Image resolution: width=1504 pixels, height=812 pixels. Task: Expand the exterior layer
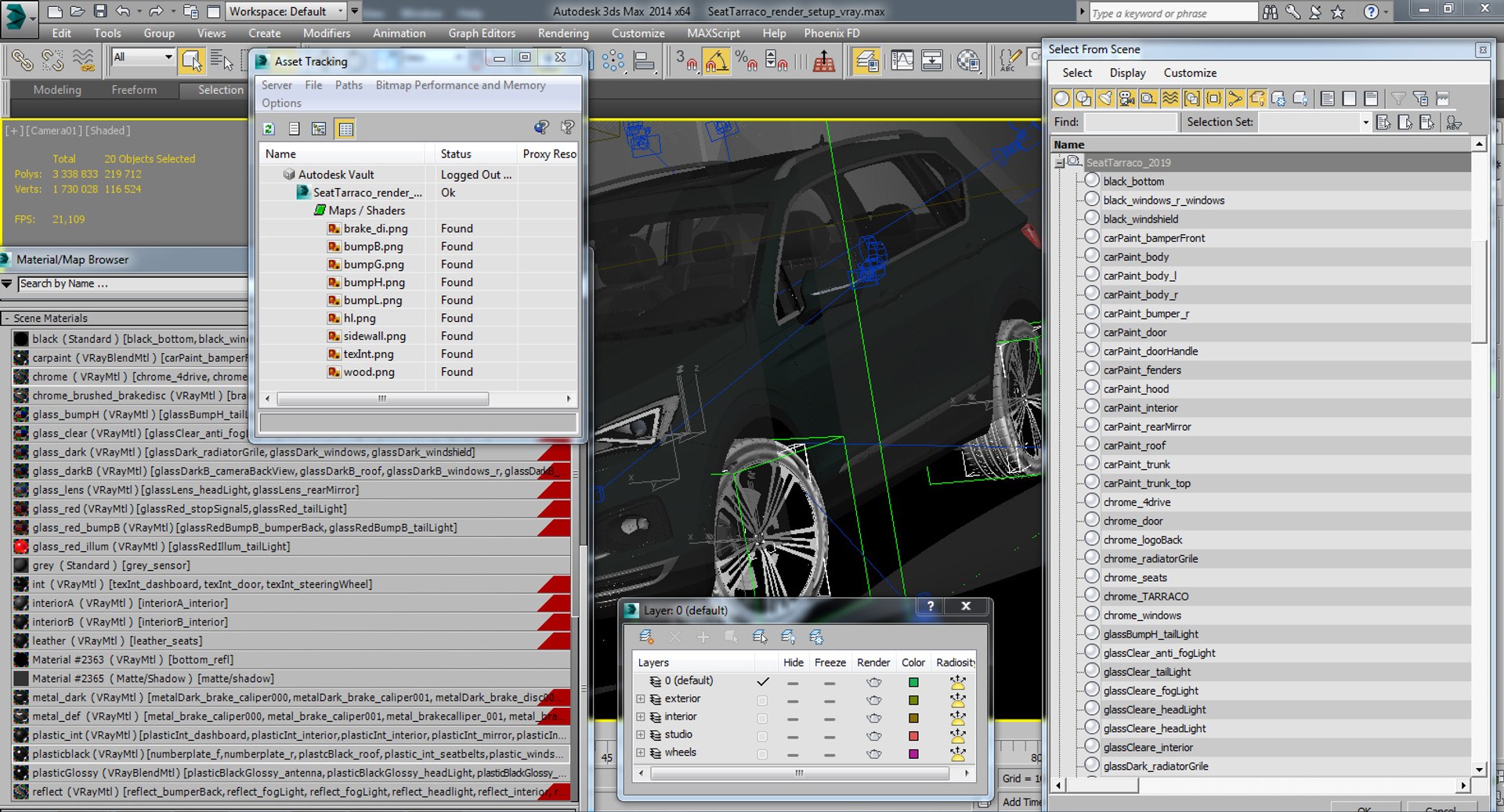pos(641,699)
